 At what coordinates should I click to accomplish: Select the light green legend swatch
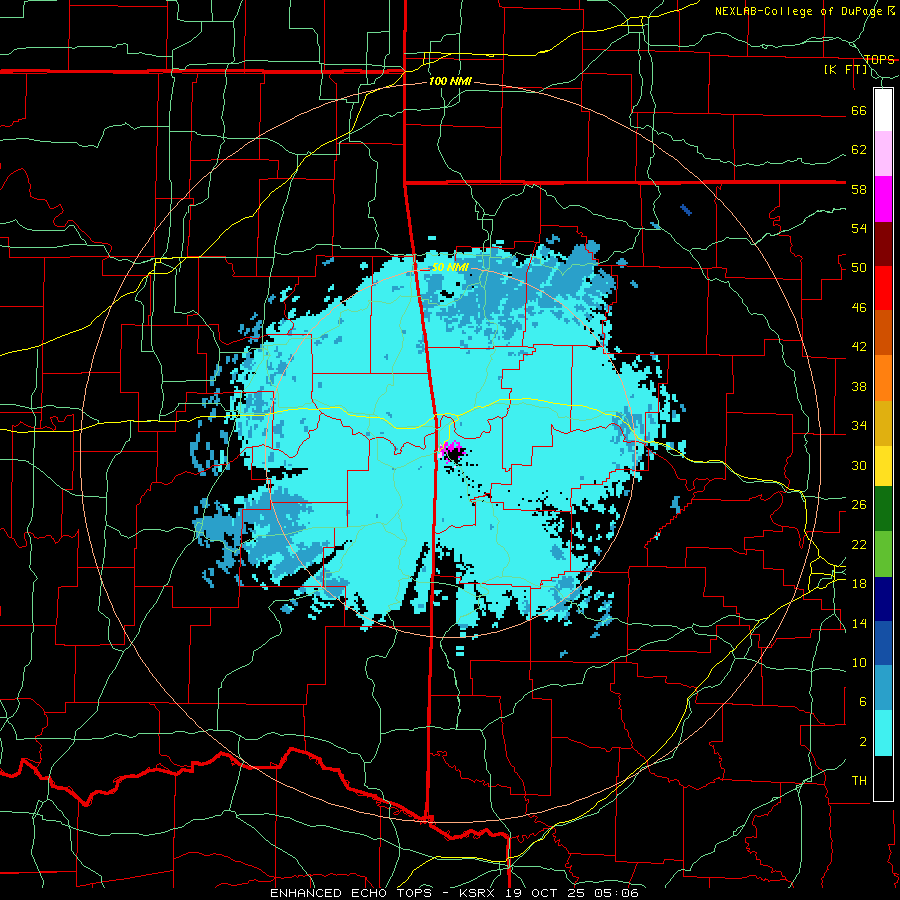[883, 553]
